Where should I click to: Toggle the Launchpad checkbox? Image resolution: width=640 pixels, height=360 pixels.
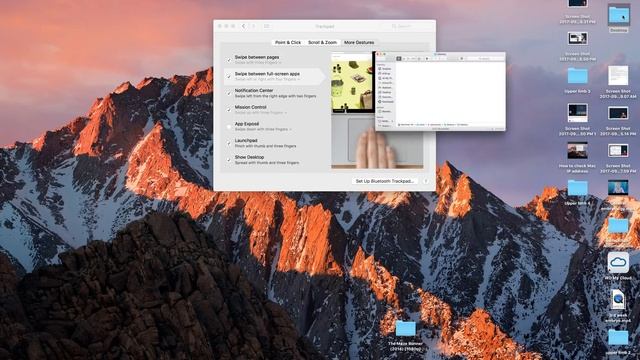click(x=229, y=143)
